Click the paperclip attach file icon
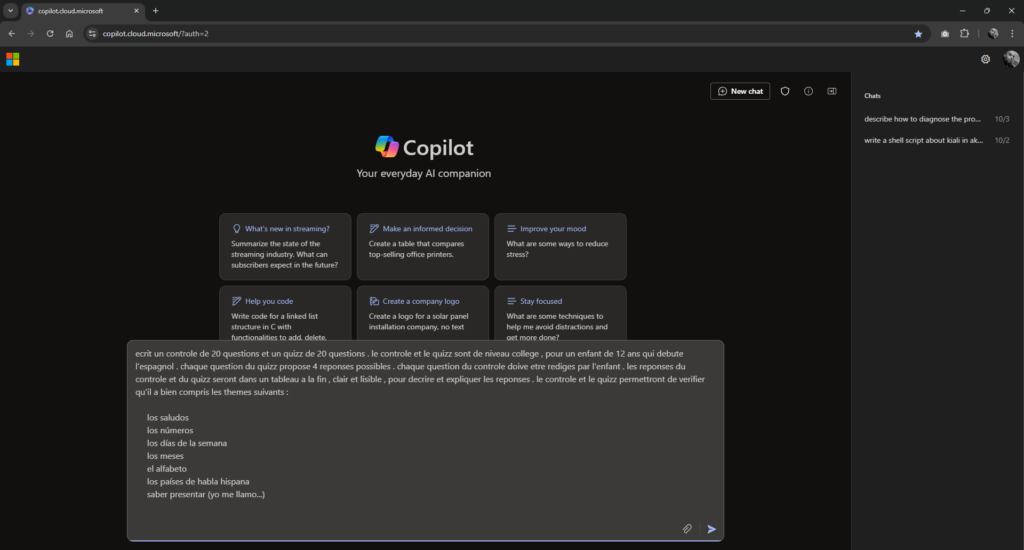The image size is (1024, 550). [x=687, y=529]
